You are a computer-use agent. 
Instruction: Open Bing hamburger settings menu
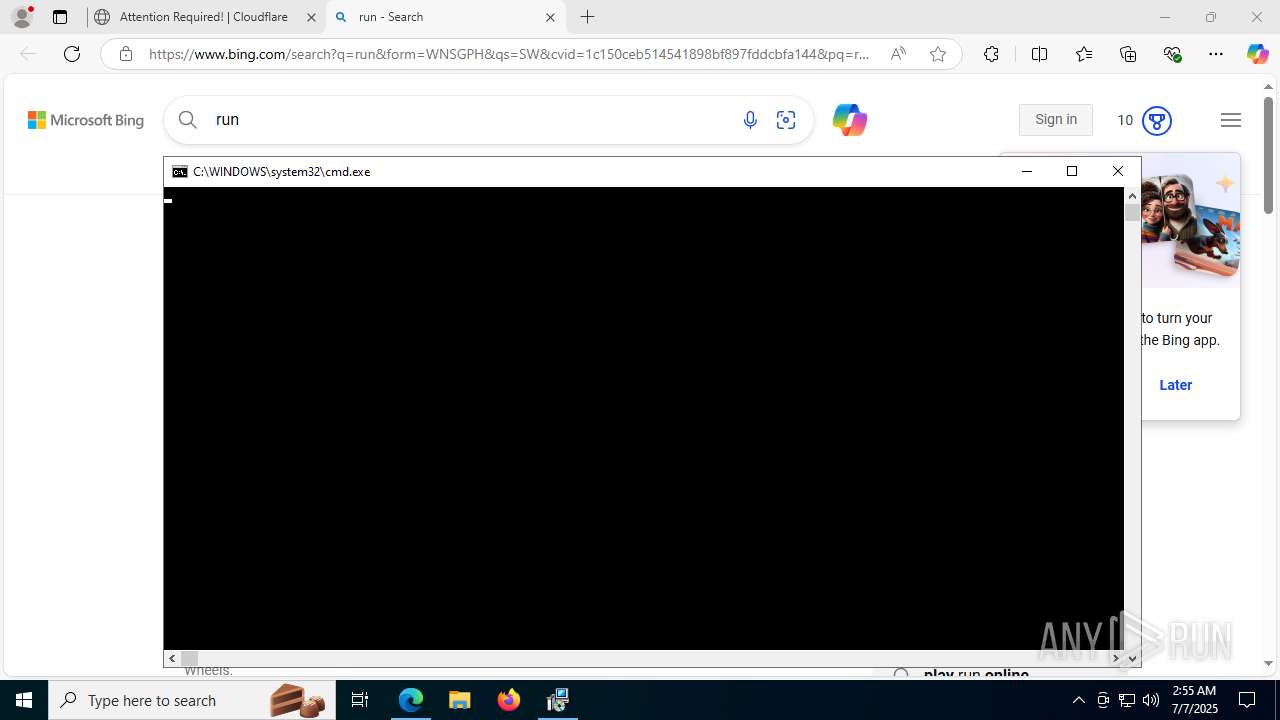tap(1231, 120)
